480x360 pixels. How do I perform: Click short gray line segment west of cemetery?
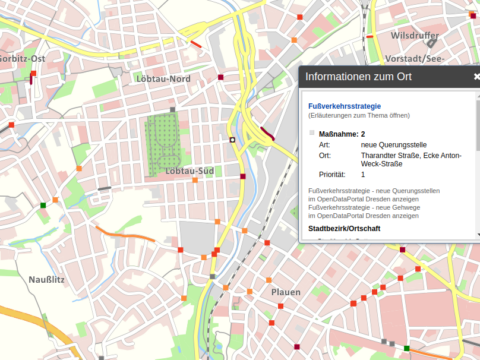[104, 189]
